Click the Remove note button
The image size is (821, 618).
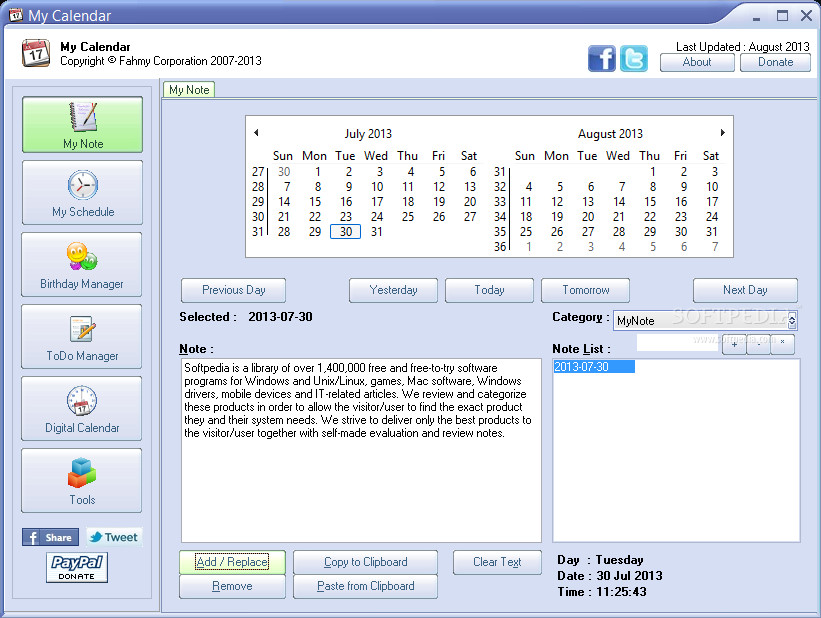pyautogui.click(x=232, y=586)
